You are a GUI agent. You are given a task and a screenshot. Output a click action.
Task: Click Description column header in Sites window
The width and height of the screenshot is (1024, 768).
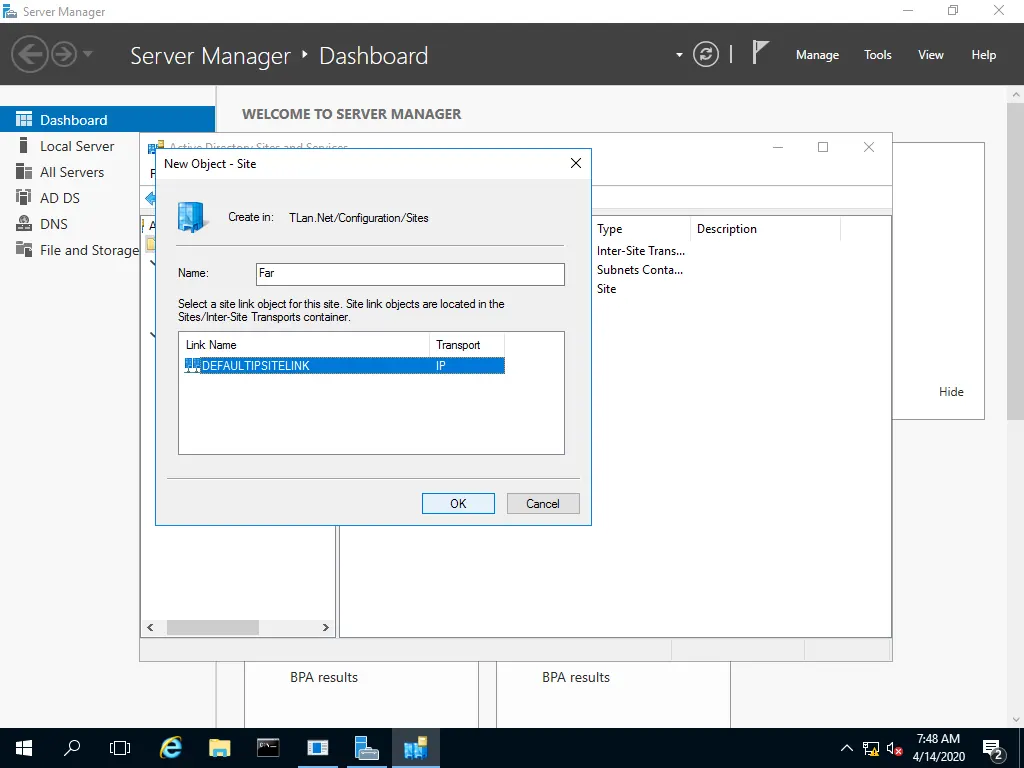(765, 229)
